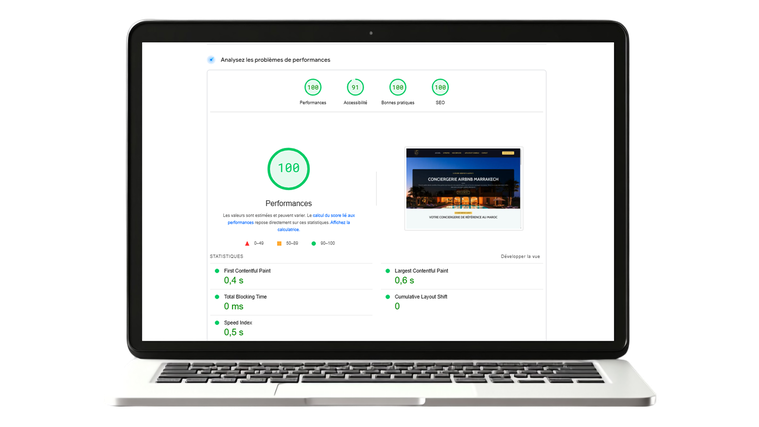759x427 pixels.
Task: Select the Accessibilité 91 score gauge
Action: tap(355, 88)
